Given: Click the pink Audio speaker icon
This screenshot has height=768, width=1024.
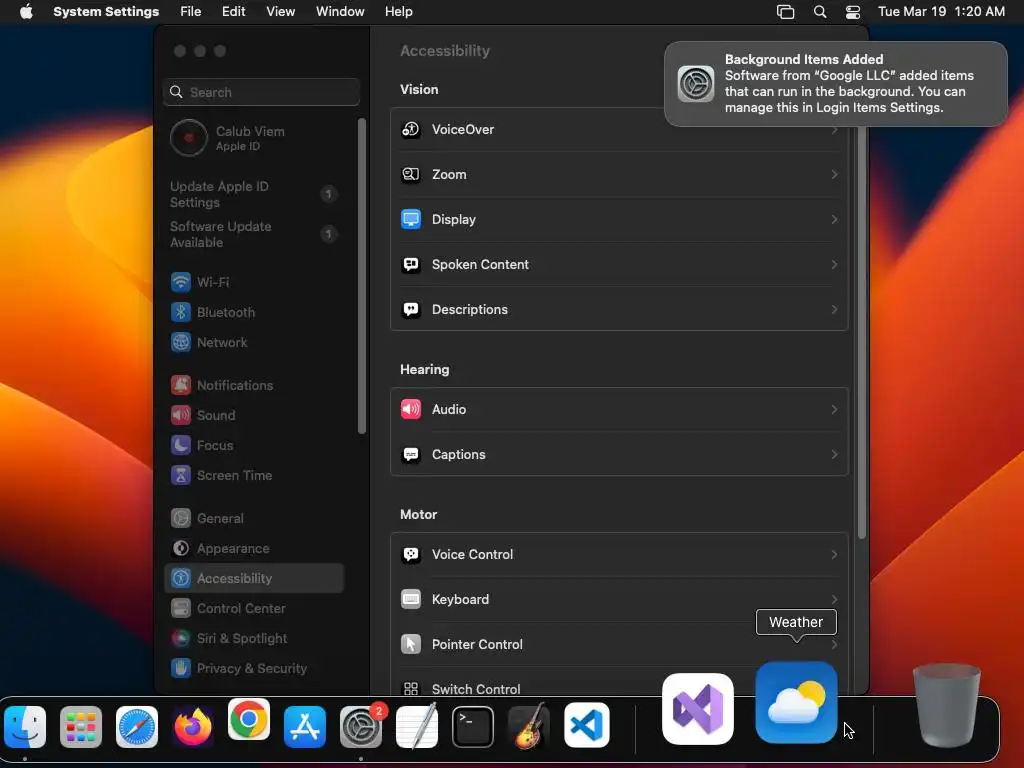Looking at the screenshot, I should (x=410, y=409).
